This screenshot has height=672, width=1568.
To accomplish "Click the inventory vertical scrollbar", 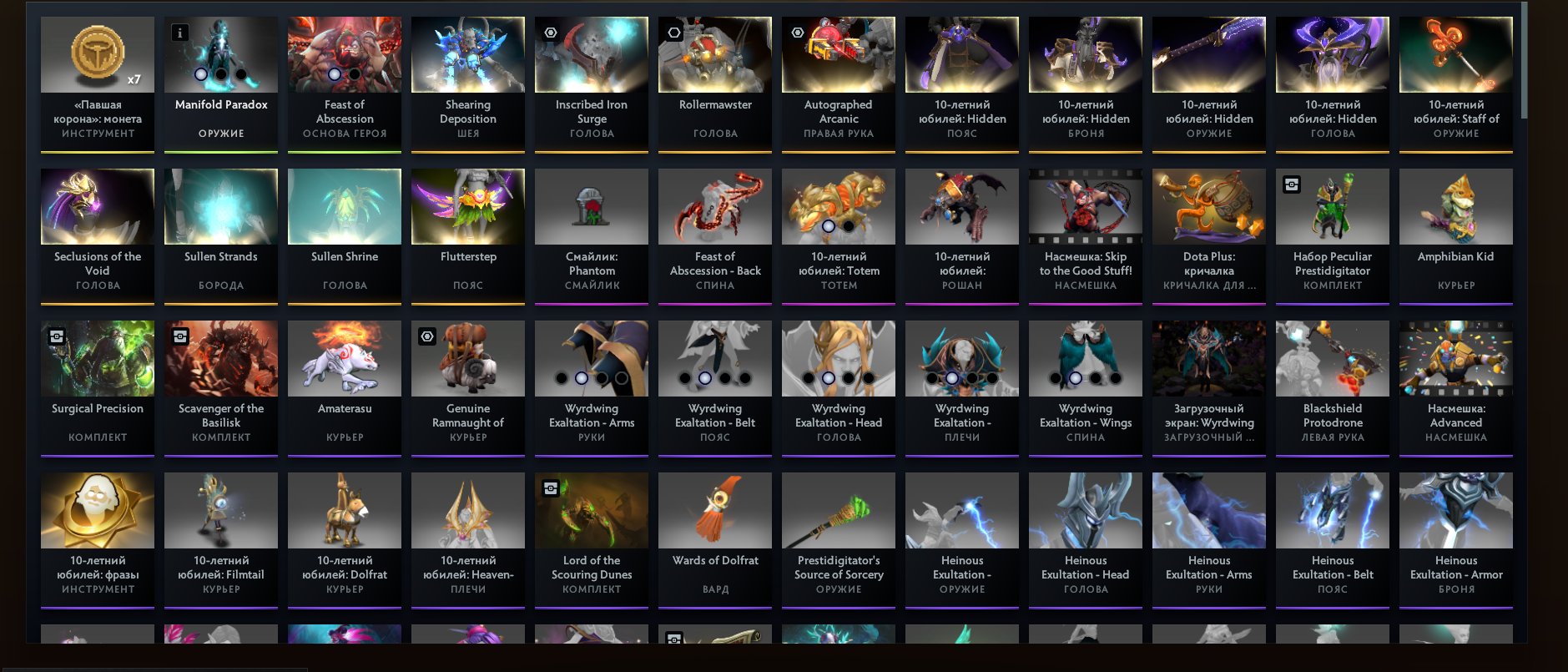I will 1524,60.
